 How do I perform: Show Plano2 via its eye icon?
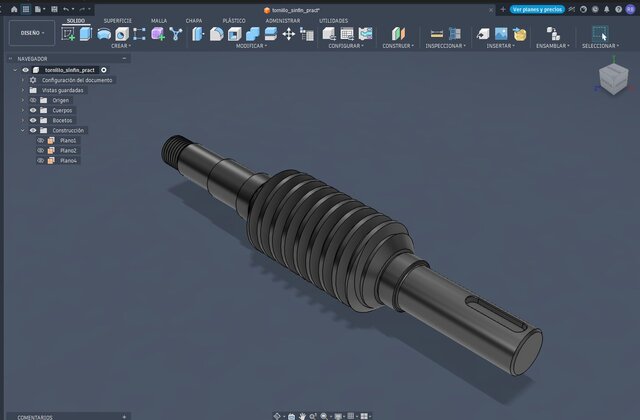coord(40,151)
